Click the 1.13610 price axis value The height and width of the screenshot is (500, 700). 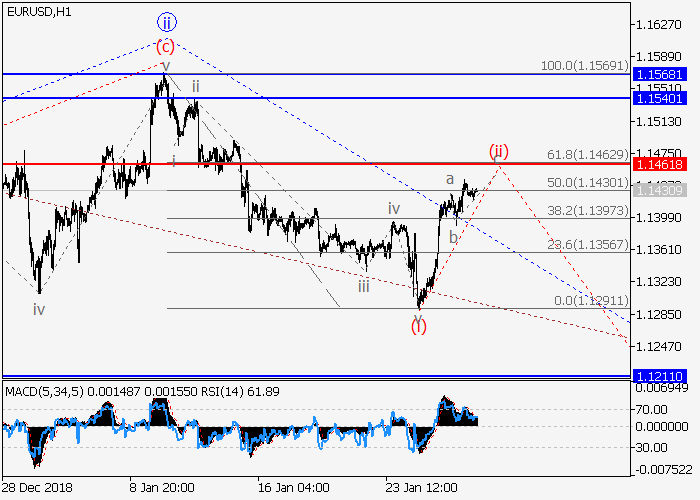point(658,249)
